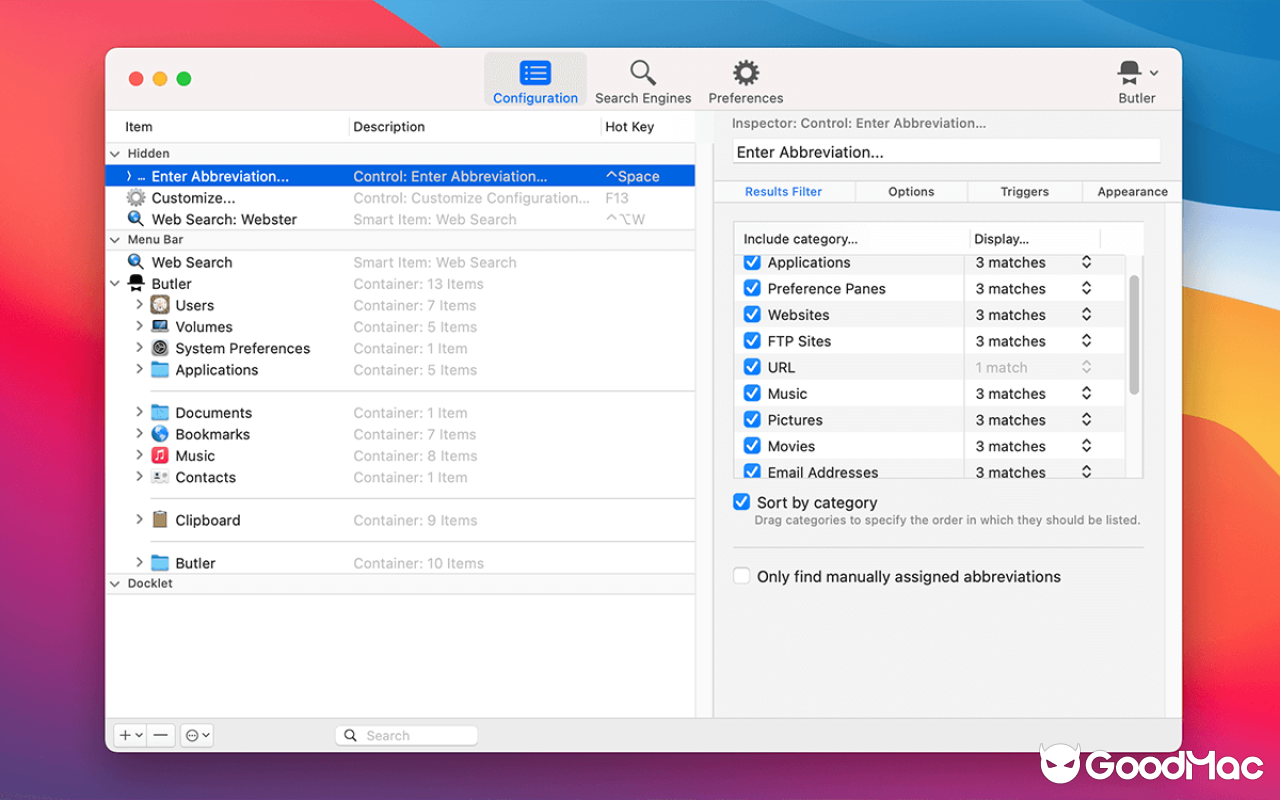Enable only manually assigned abbreviations

tap(741, 576)
